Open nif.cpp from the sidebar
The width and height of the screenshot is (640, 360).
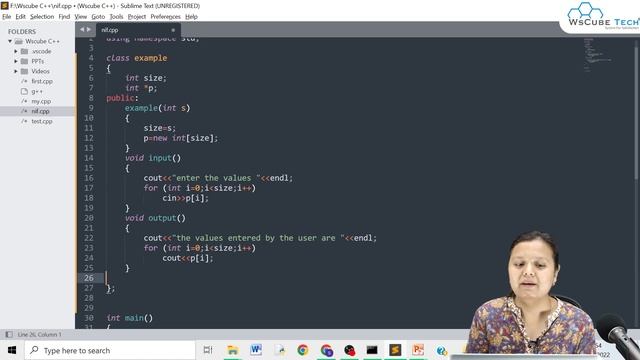tap(40, 111)
